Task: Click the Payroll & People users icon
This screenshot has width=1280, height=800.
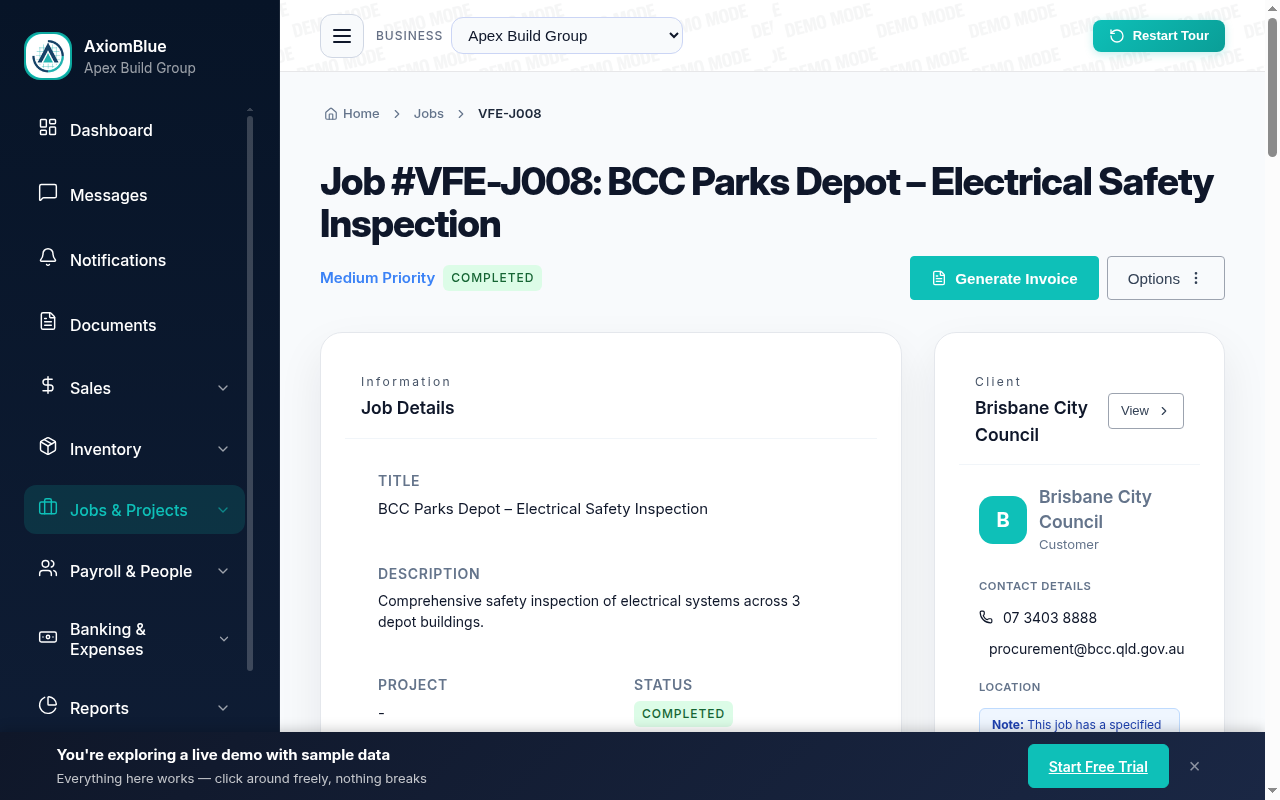Action: point(48,568)
